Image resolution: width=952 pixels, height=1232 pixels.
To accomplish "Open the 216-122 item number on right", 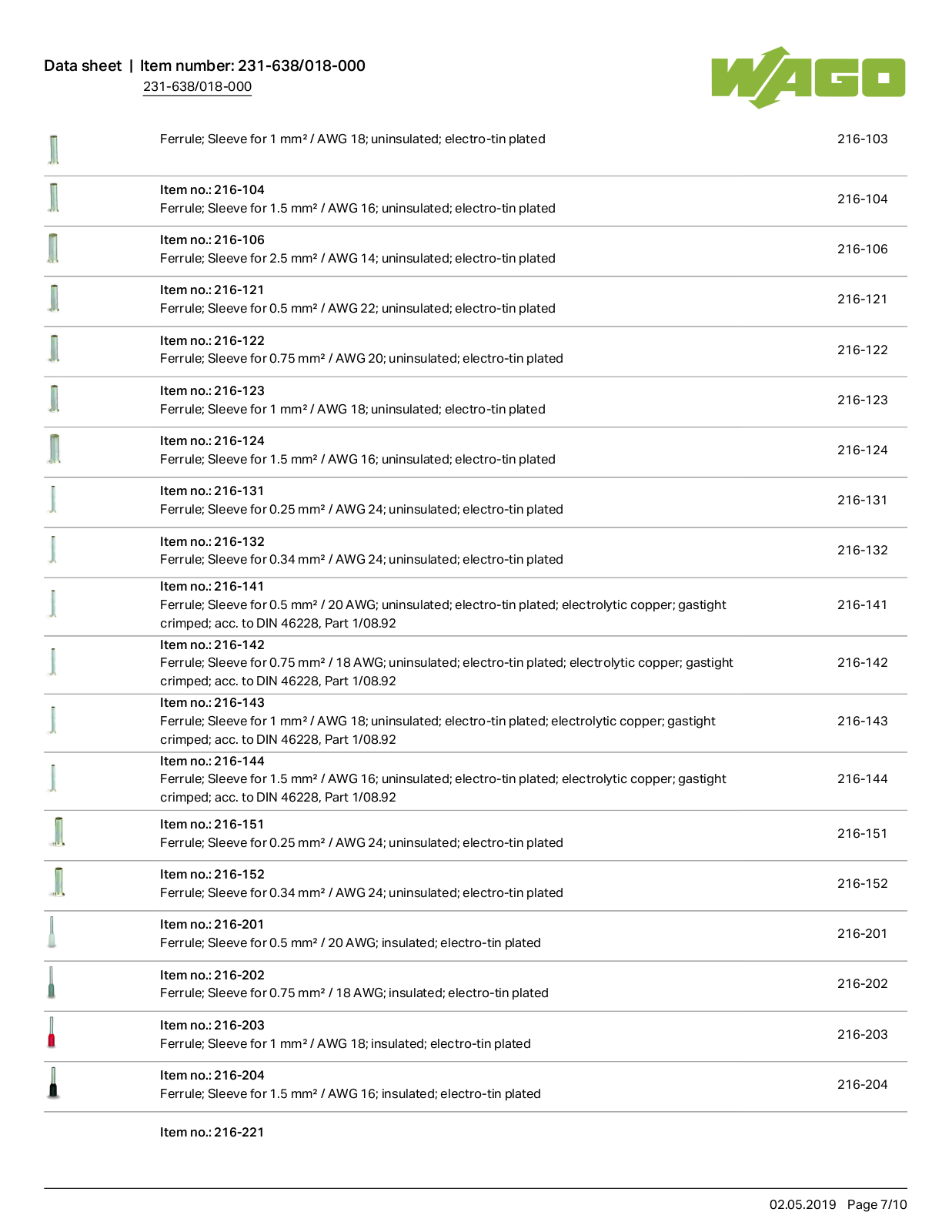I will coord(862,350).
